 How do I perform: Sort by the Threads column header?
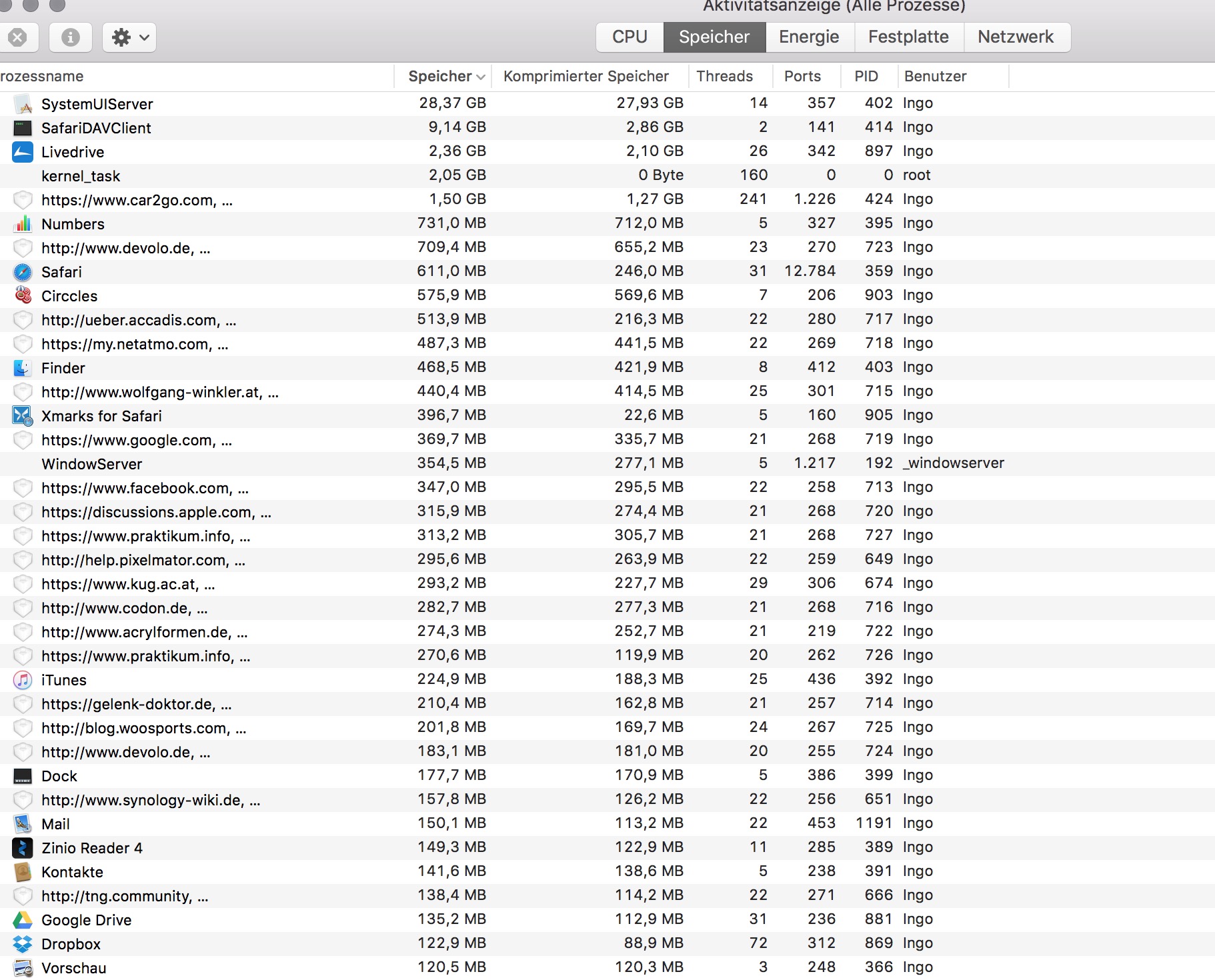[x=730, y=76]
